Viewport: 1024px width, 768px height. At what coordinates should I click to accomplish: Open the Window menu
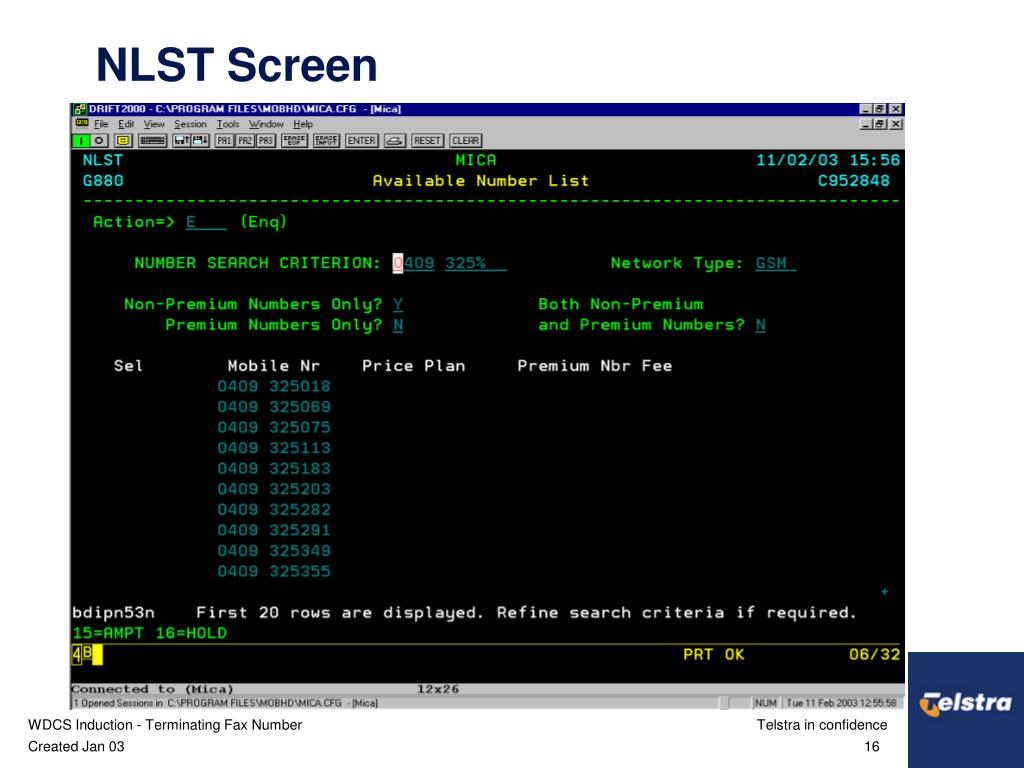[x=266, y=124]
